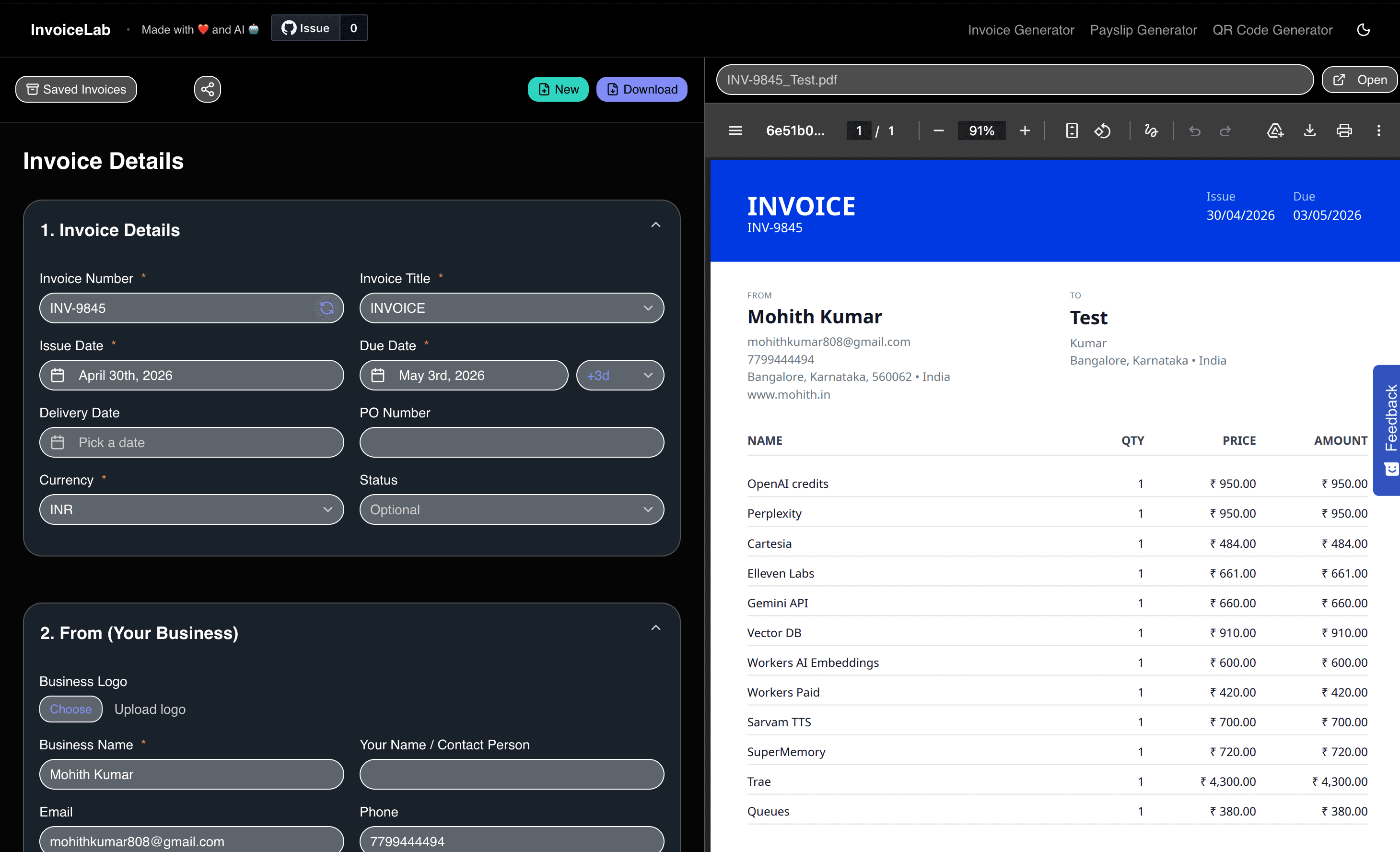Open Due Date calendar picker
1400x852 pixels.
[x=464, y=375]
